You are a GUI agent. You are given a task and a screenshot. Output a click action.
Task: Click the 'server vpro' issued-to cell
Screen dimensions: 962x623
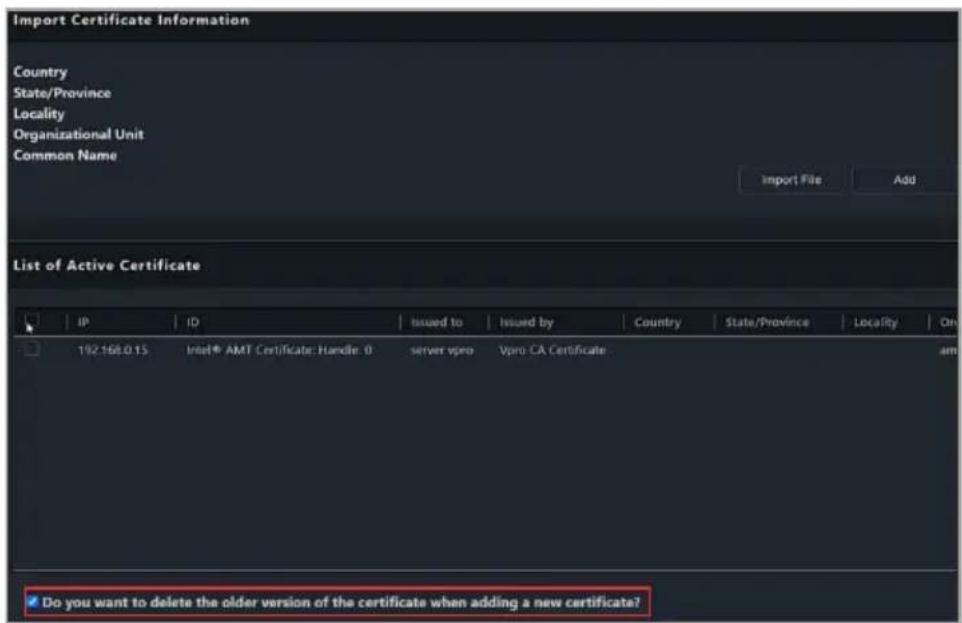[442, 350]
